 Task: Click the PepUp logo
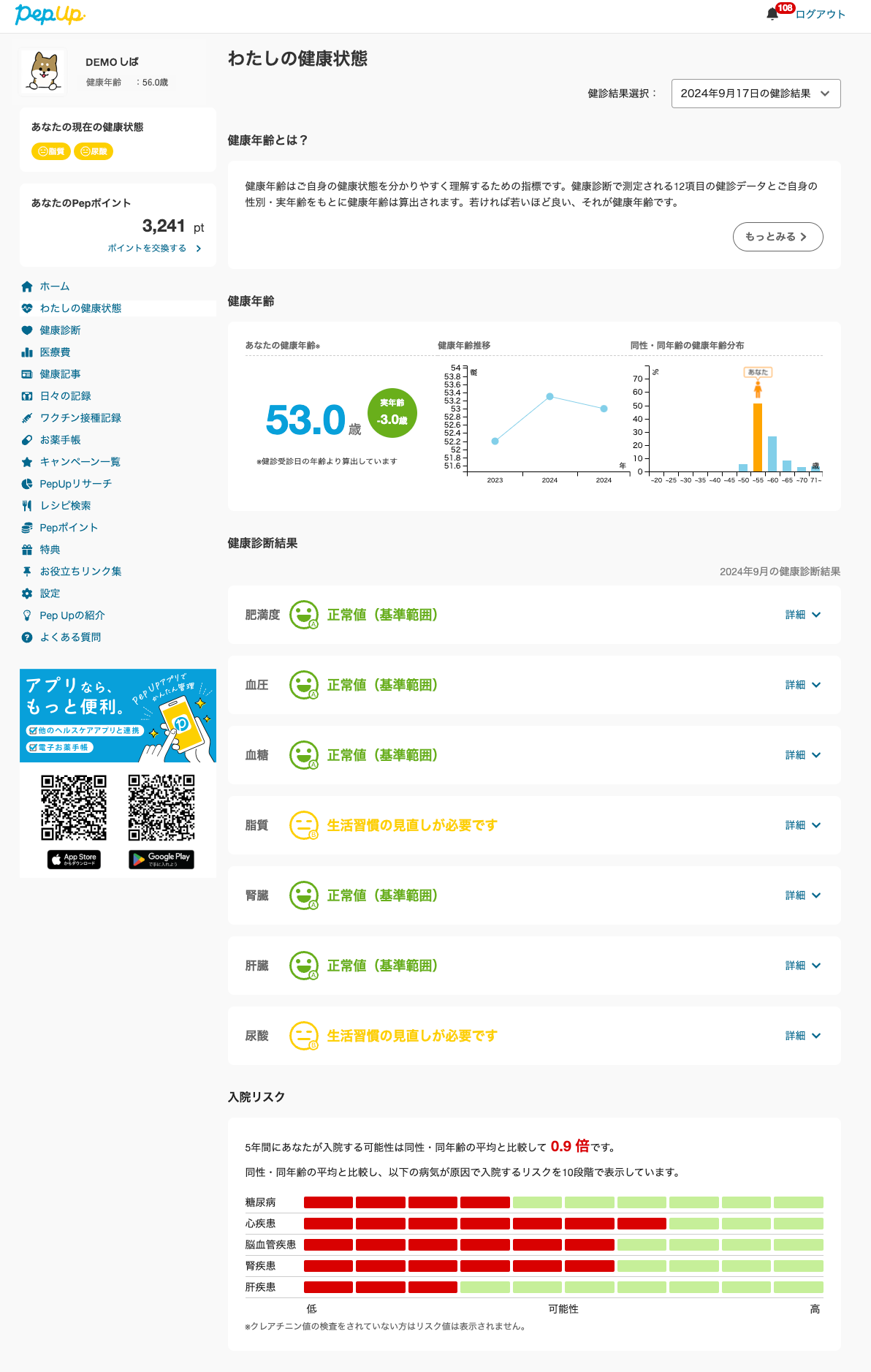50,15
